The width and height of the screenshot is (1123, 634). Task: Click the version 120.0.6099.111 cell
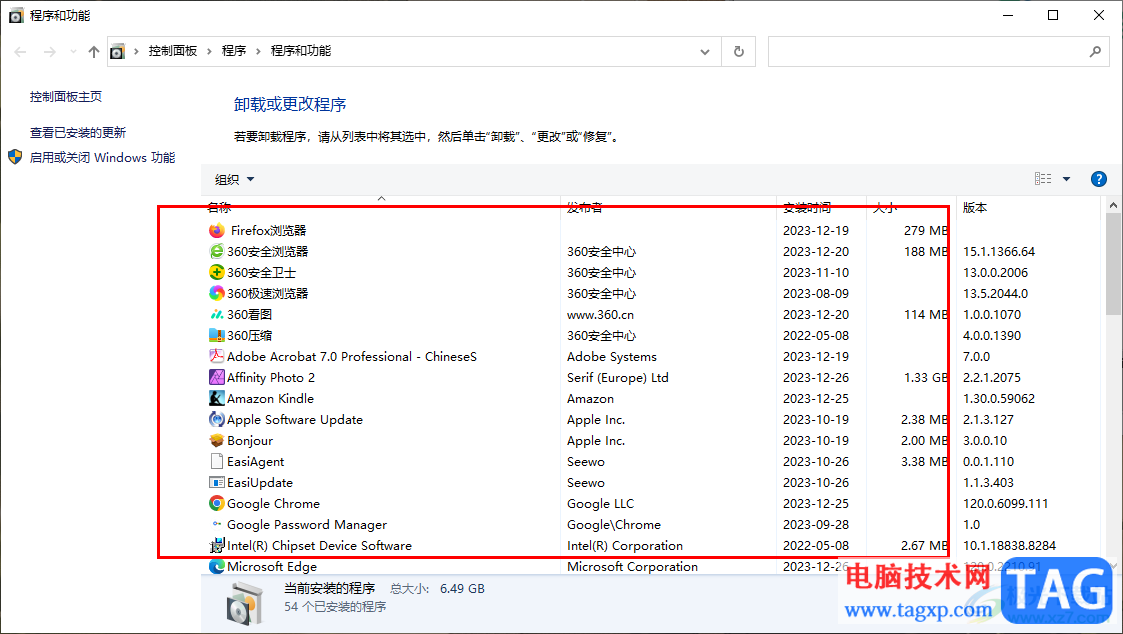(x=1006, y=504)
